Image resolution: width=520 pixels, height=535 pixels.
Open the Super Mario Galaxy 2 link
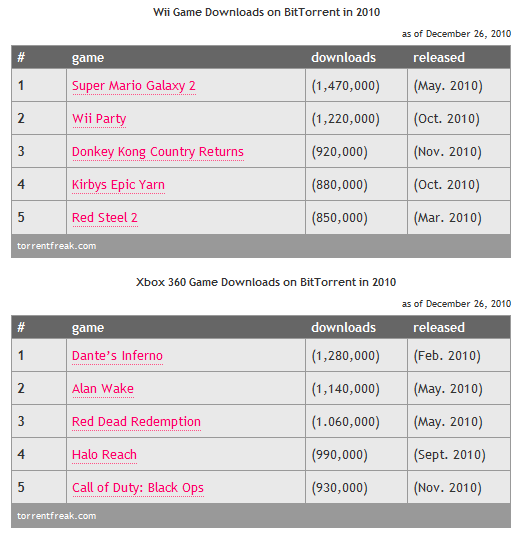(134, 86)
